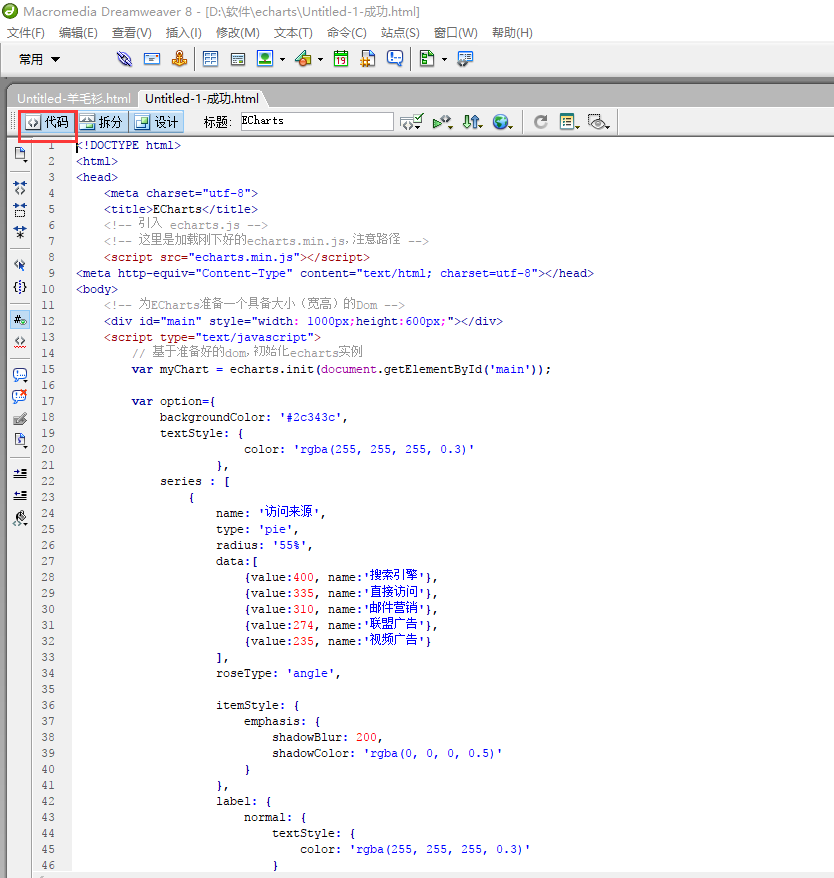Click the Templates icon
The width and height of the screenshot is (834, 878).
click(x=427, y=58)
